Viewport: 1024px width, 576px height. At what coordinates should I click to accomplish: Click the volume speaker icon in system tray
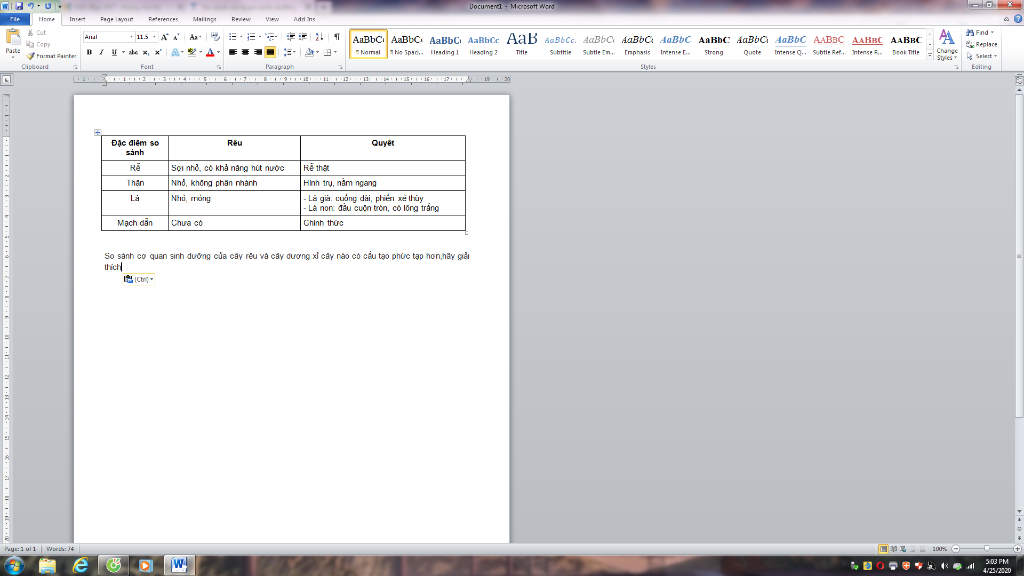(x=944, y=566)
